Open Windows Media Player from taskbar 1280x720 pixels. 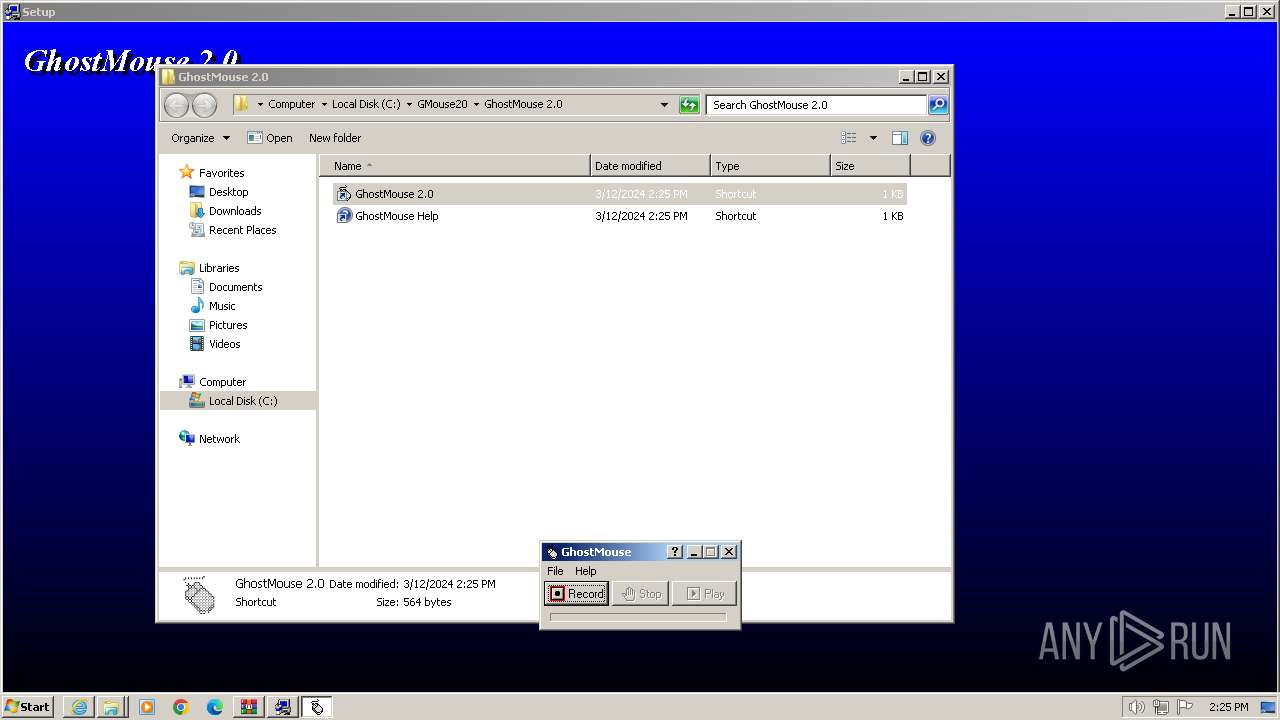click(147, 707)
